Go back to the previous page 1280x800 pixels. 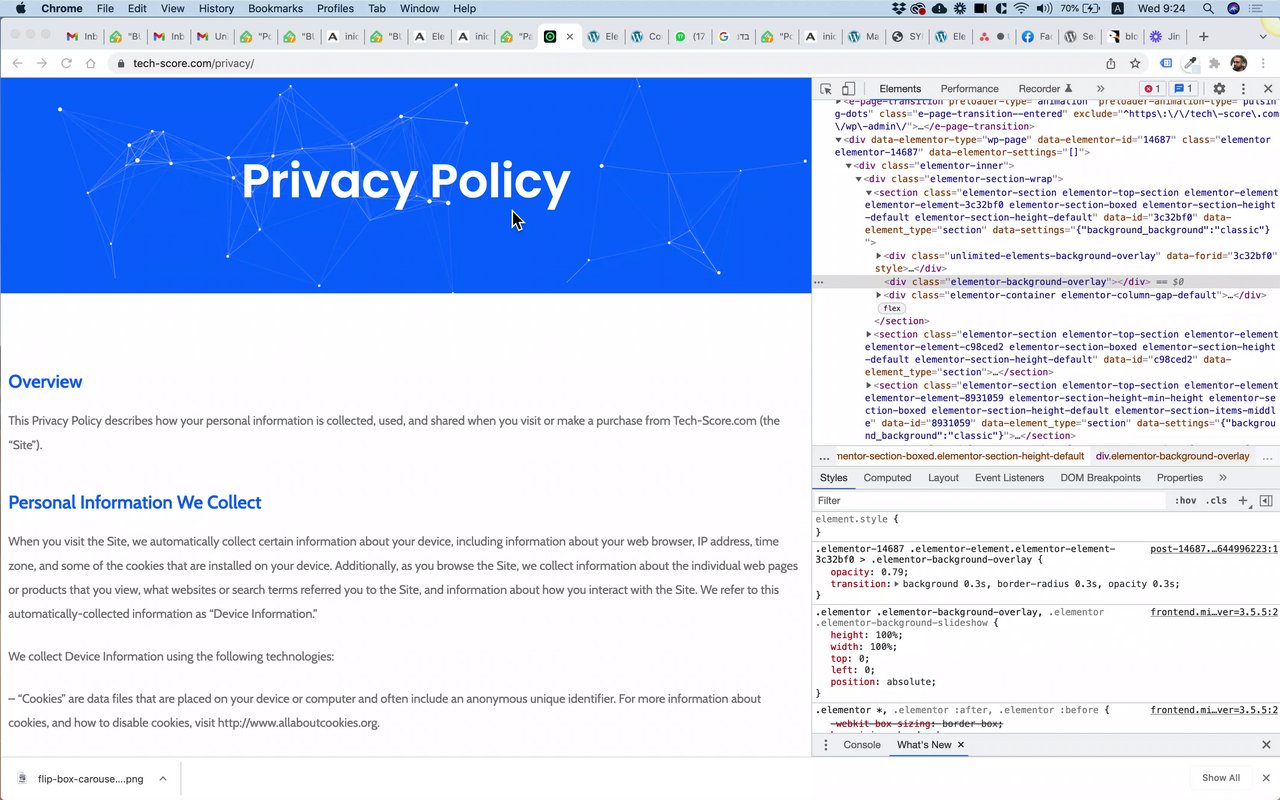[x=17, y=63]
